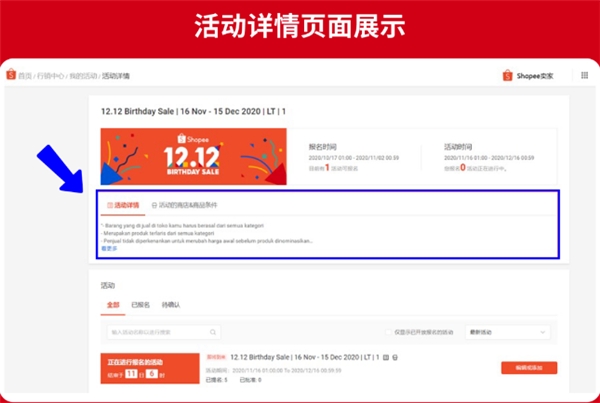The image size is (600, 403).
Task: Click the search magnifier icon
Action: [213, 332]
